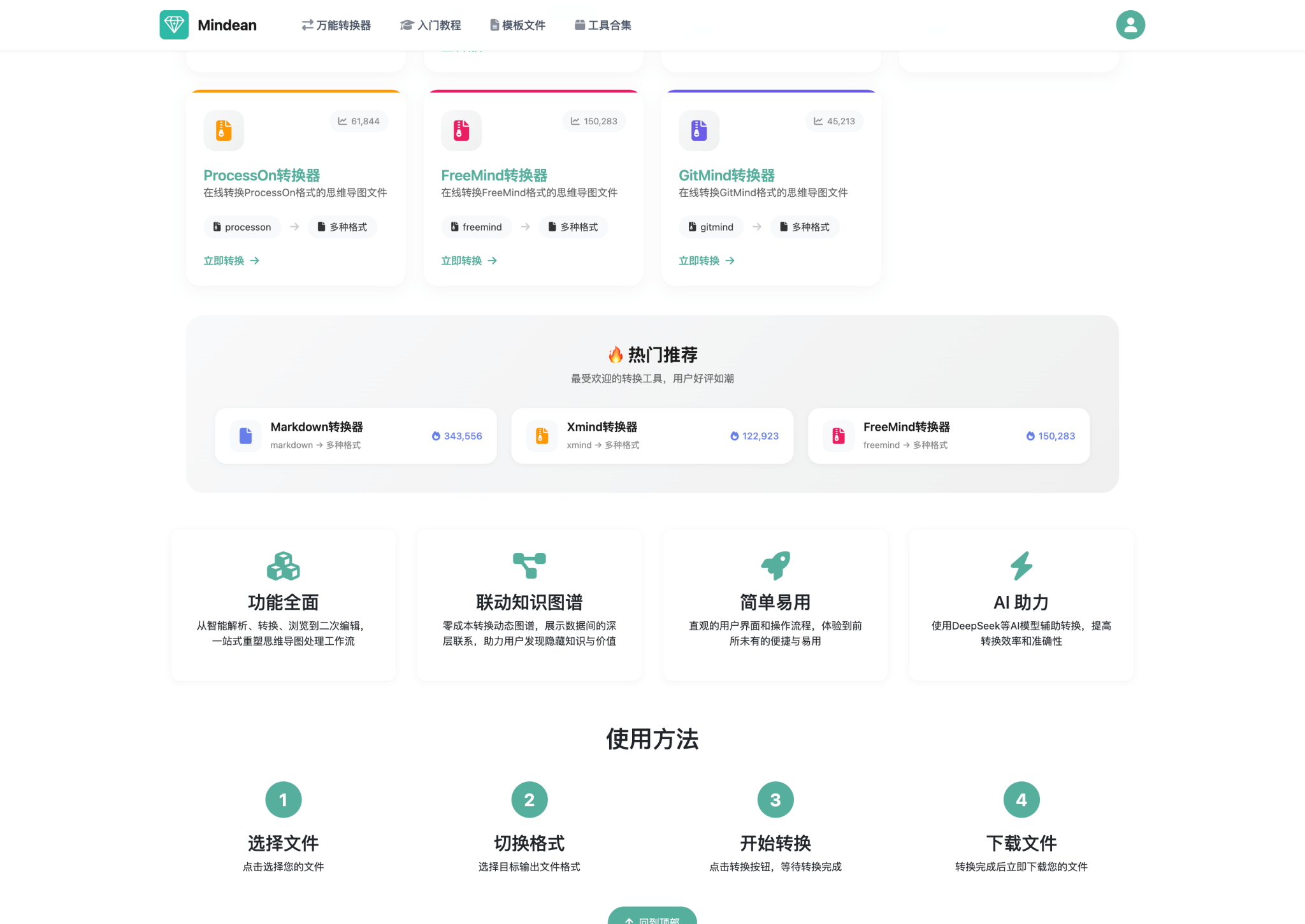Screen dimensions: 1305x924
Task: Open the Xmind转换器 hot recommendation card
Action: pyautogui.click(x=652, y=436)
